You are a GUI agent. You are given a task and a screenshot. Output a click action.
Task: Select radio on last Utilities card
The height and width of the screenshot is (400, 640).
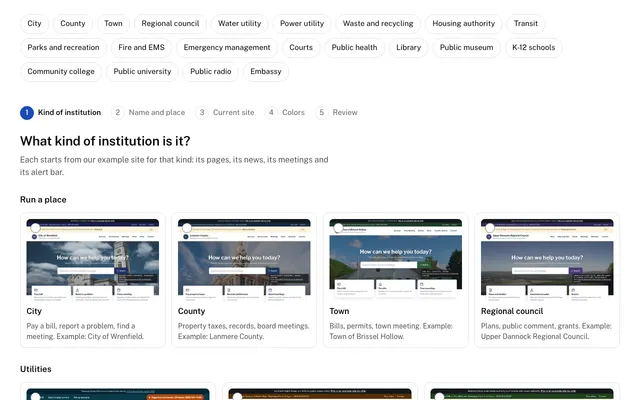[440, 397]
